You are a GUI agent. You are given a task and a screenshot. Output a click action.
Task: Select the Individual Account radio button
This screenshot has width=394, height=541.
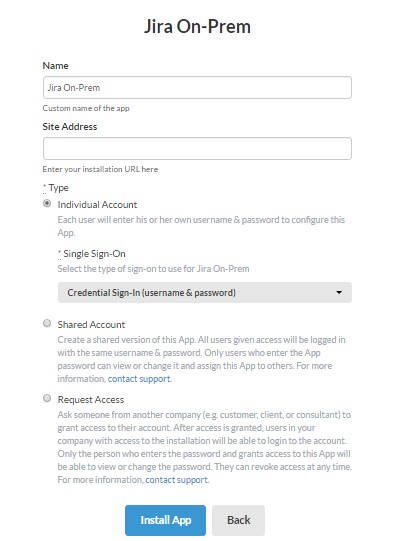tap(47, 204)
